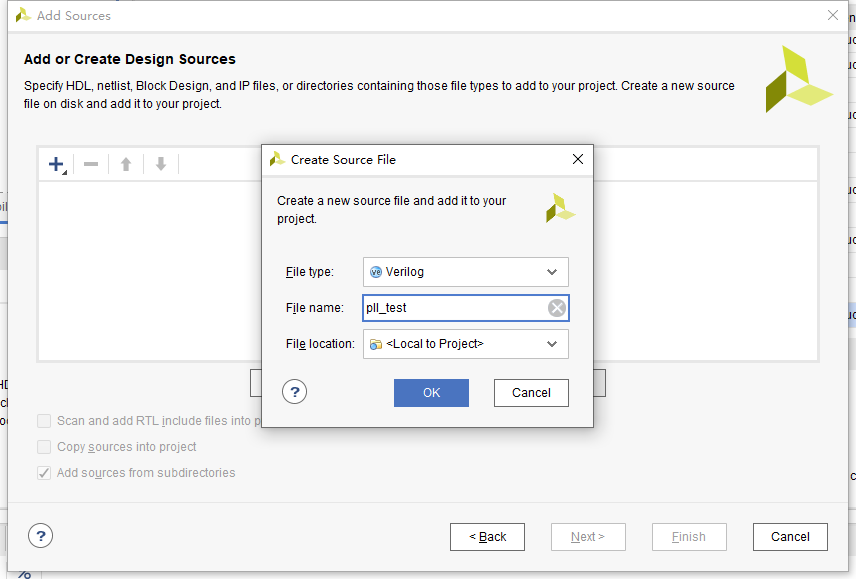Close the Add Sources window
Image resolution: width=856 pixels, height=579 pixels.
(x=833, y=15)
